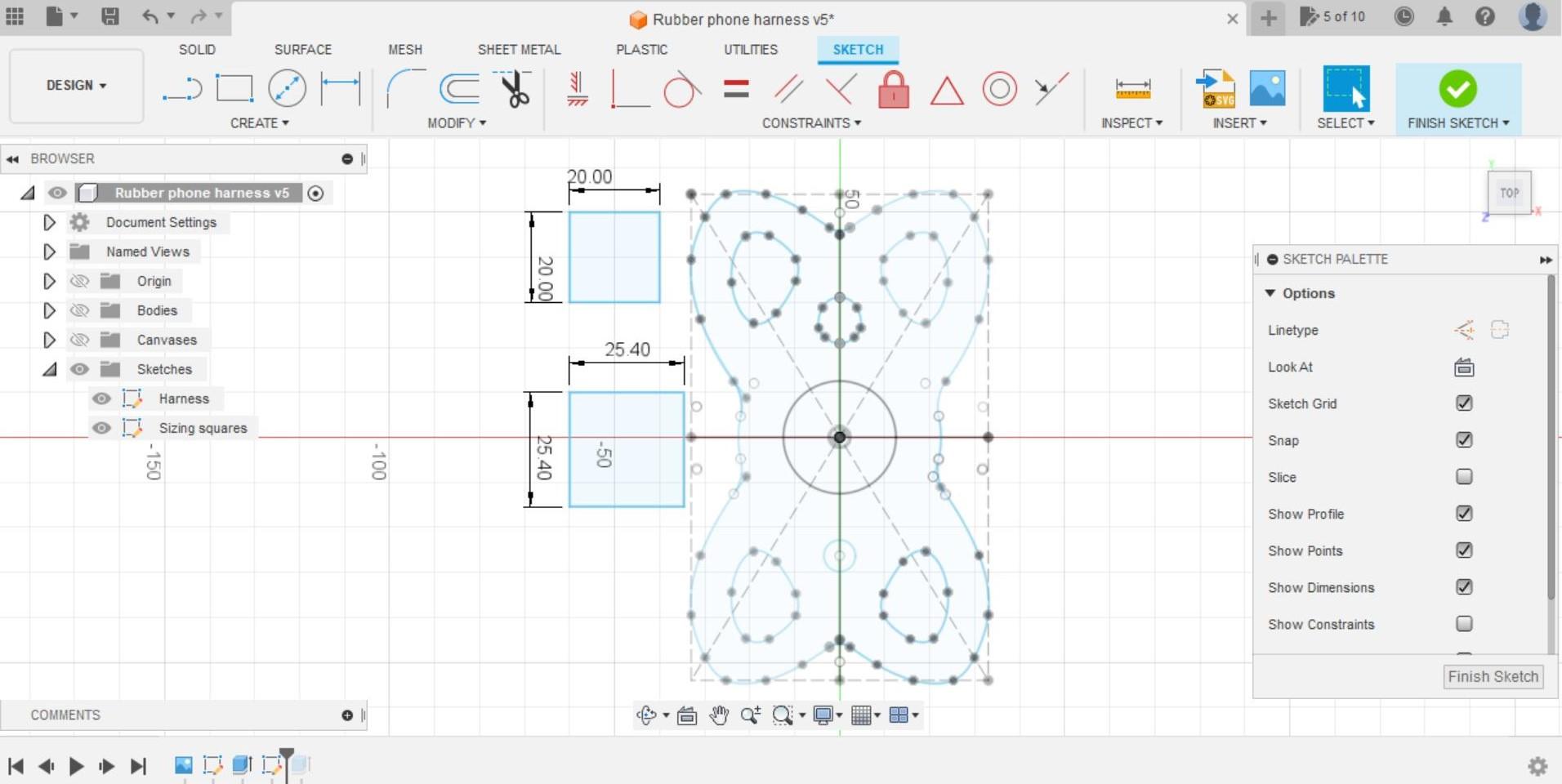Image resolution: width=1562 pixels, height=784 pixels.
Task: Switch to the UTILITIES tab
Action: pyautogui.click(x=751, y=50)
